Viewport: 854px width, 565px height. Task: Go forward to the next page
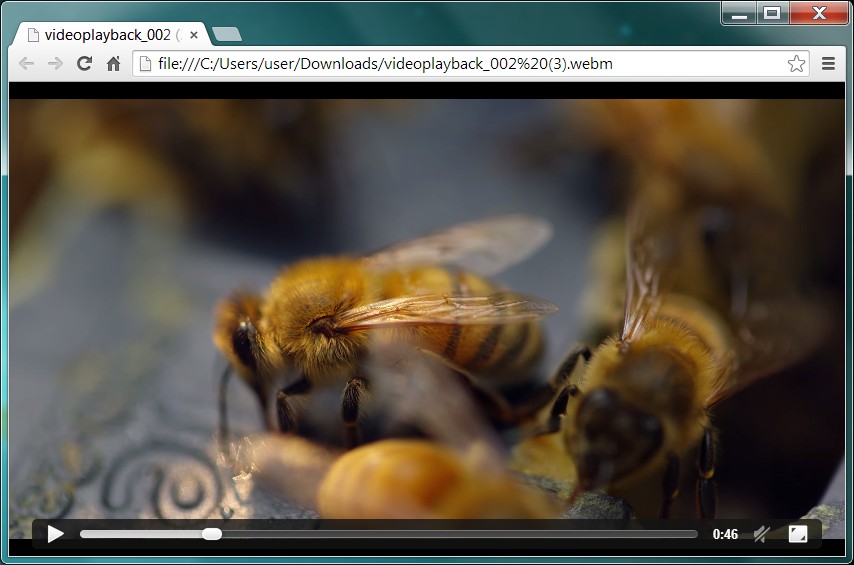pos(55,64)
